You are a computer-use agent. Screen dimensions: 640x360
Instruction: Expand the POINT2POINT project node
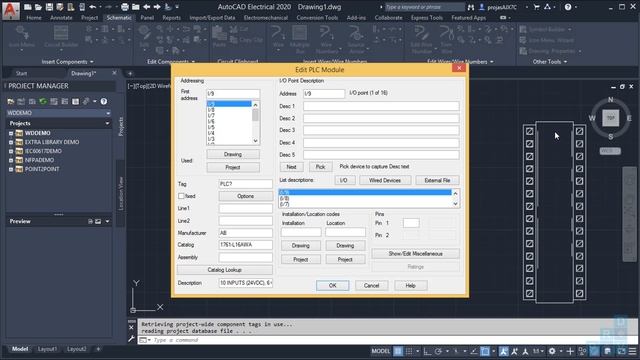(x=11, y=169)
